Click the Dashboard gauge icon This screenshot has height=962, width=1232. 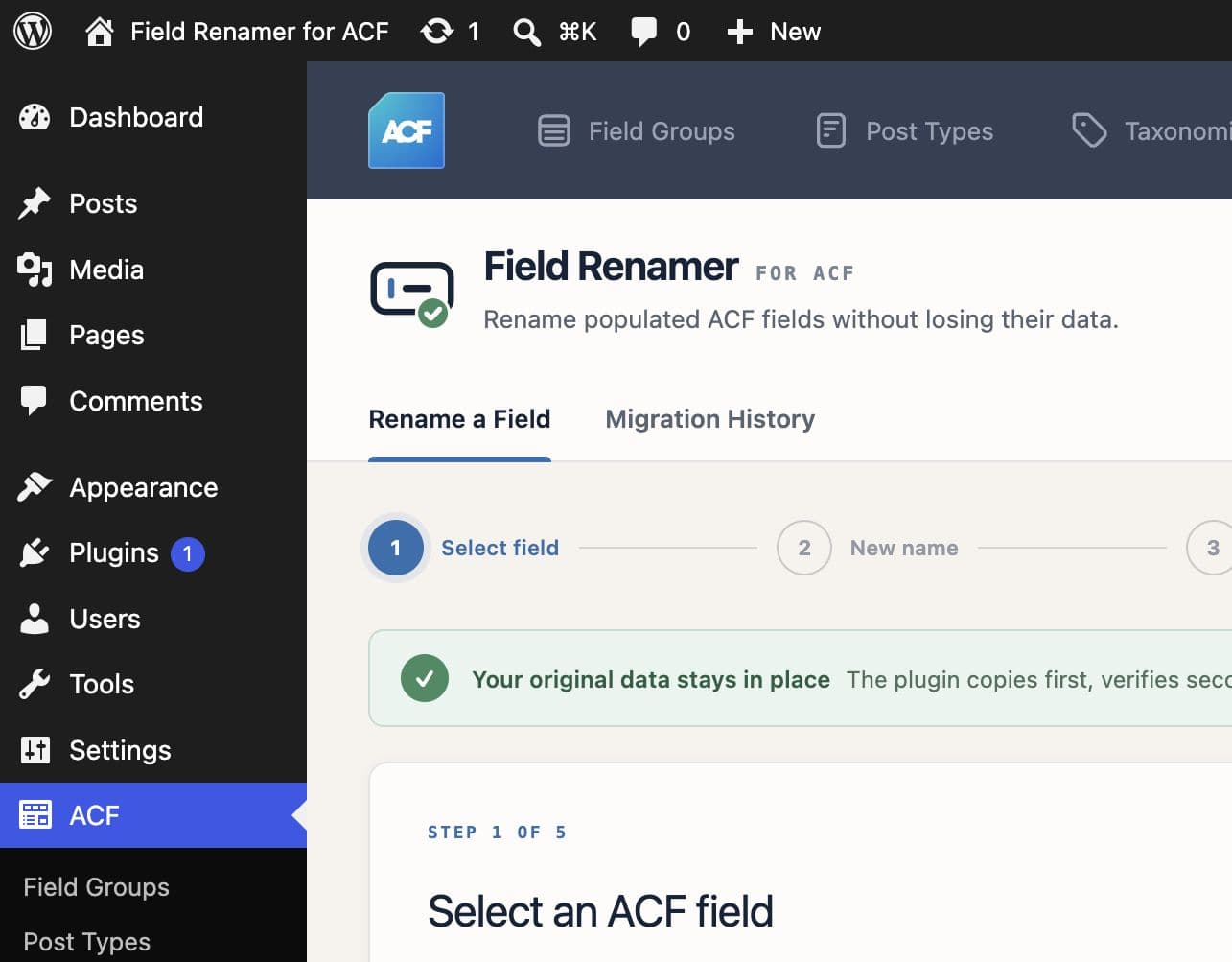click(x=35, y=117)
